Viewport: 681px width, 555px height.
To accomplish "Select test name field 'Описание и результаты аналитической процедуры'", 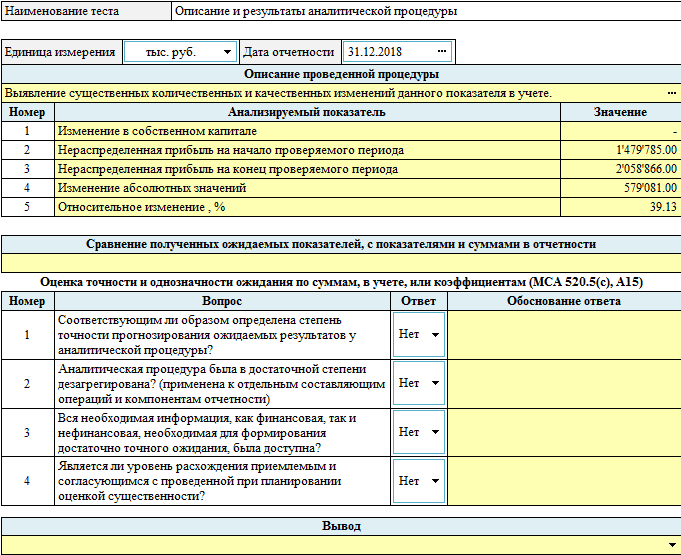I will pyautogui.click(x=426, y=11).
